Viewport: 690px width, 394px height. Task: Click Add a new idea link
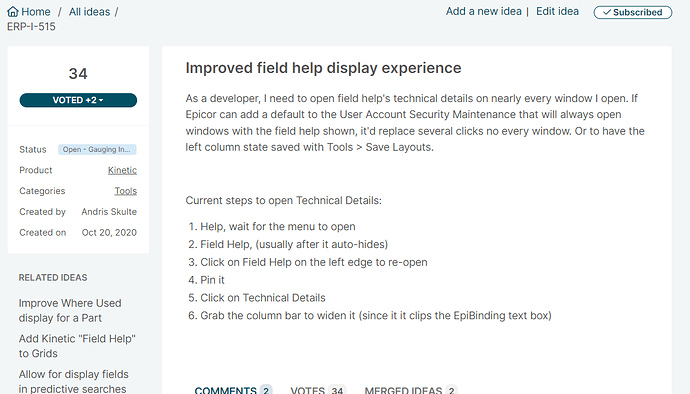484,11
